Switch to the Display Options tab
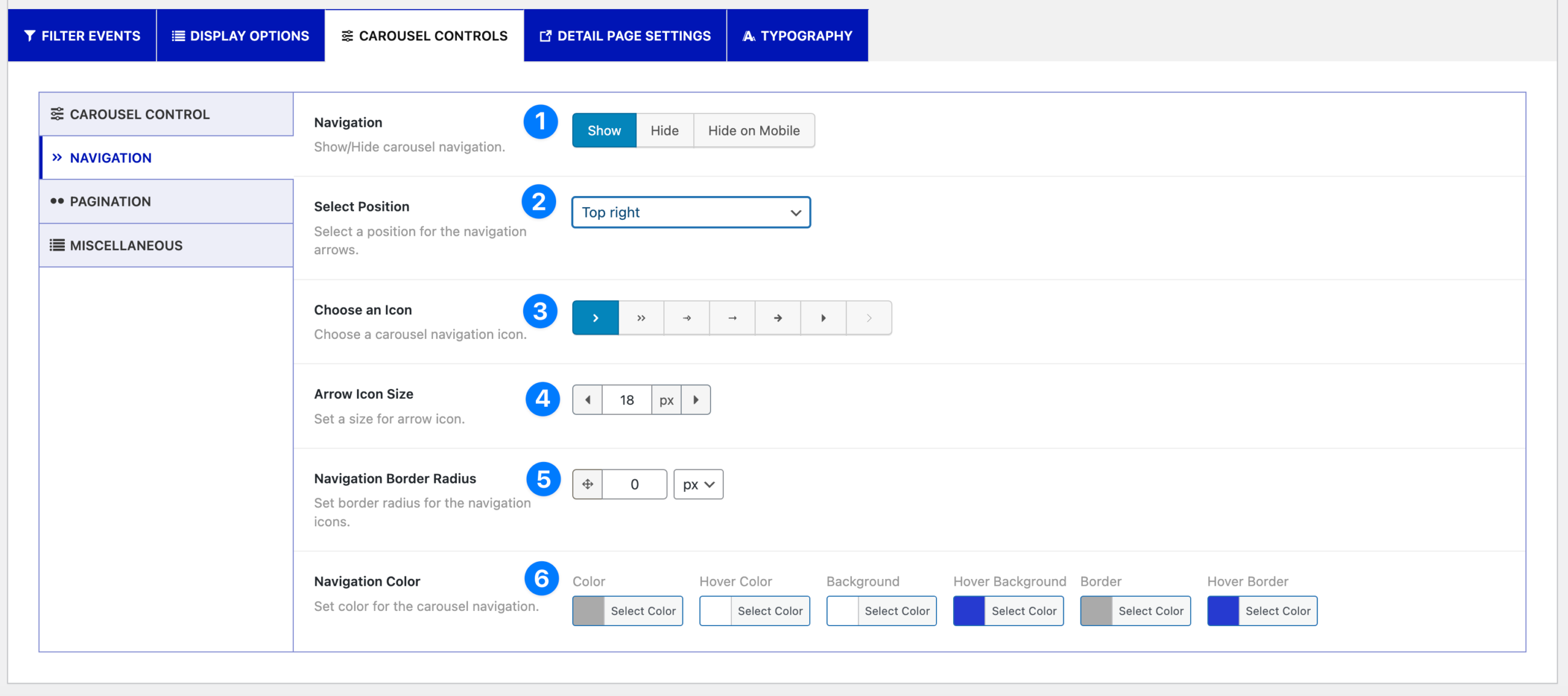Viewport: 1568px width, 696px height. 241,36
